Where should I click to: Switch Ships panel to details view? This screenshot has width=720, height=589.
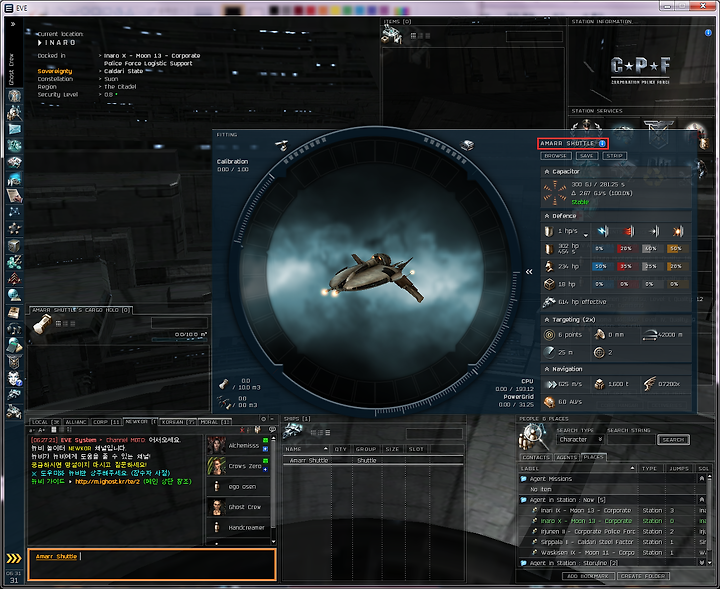point(321,432)
